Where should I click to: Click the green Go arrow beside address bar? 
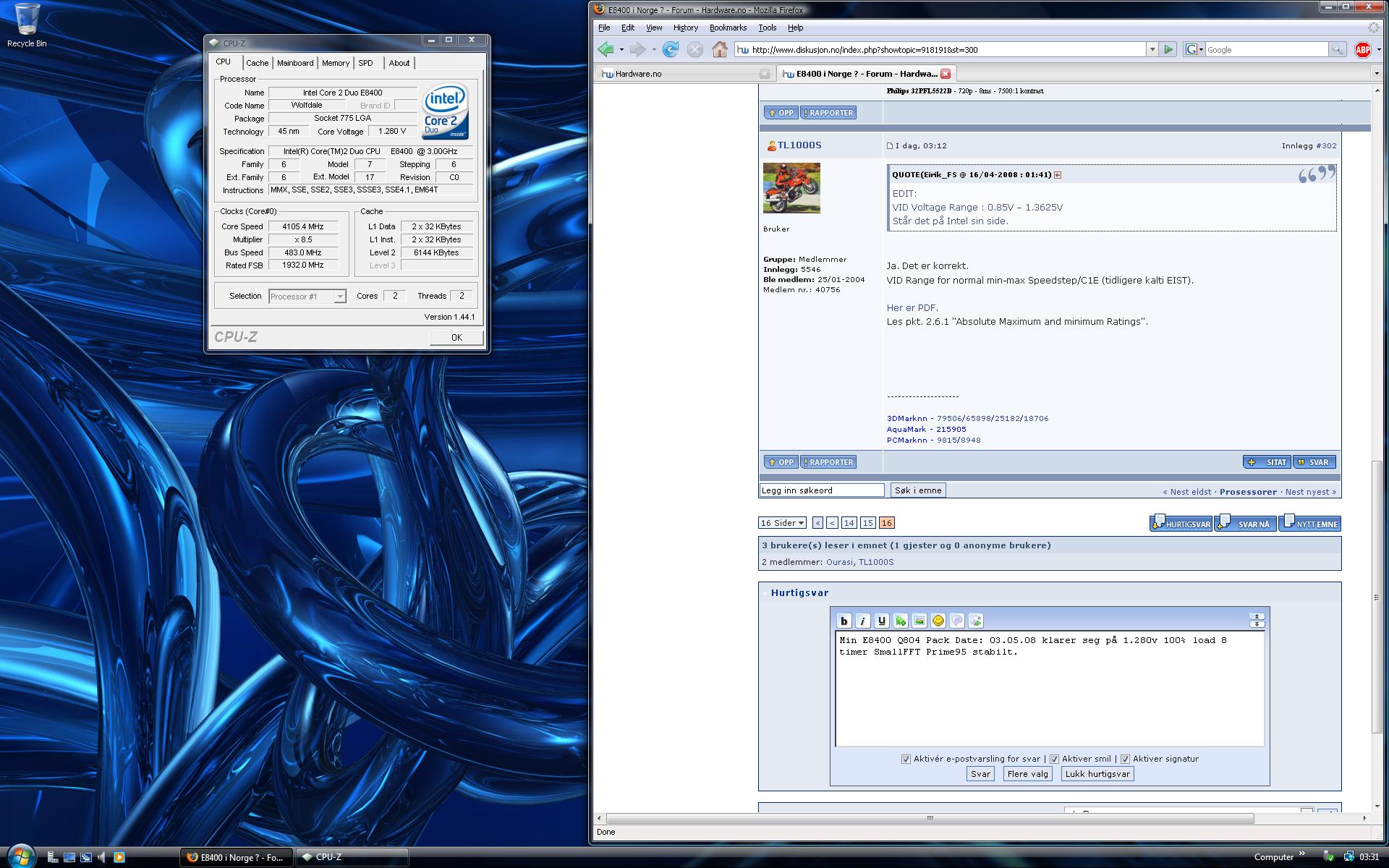point(1168,49)
